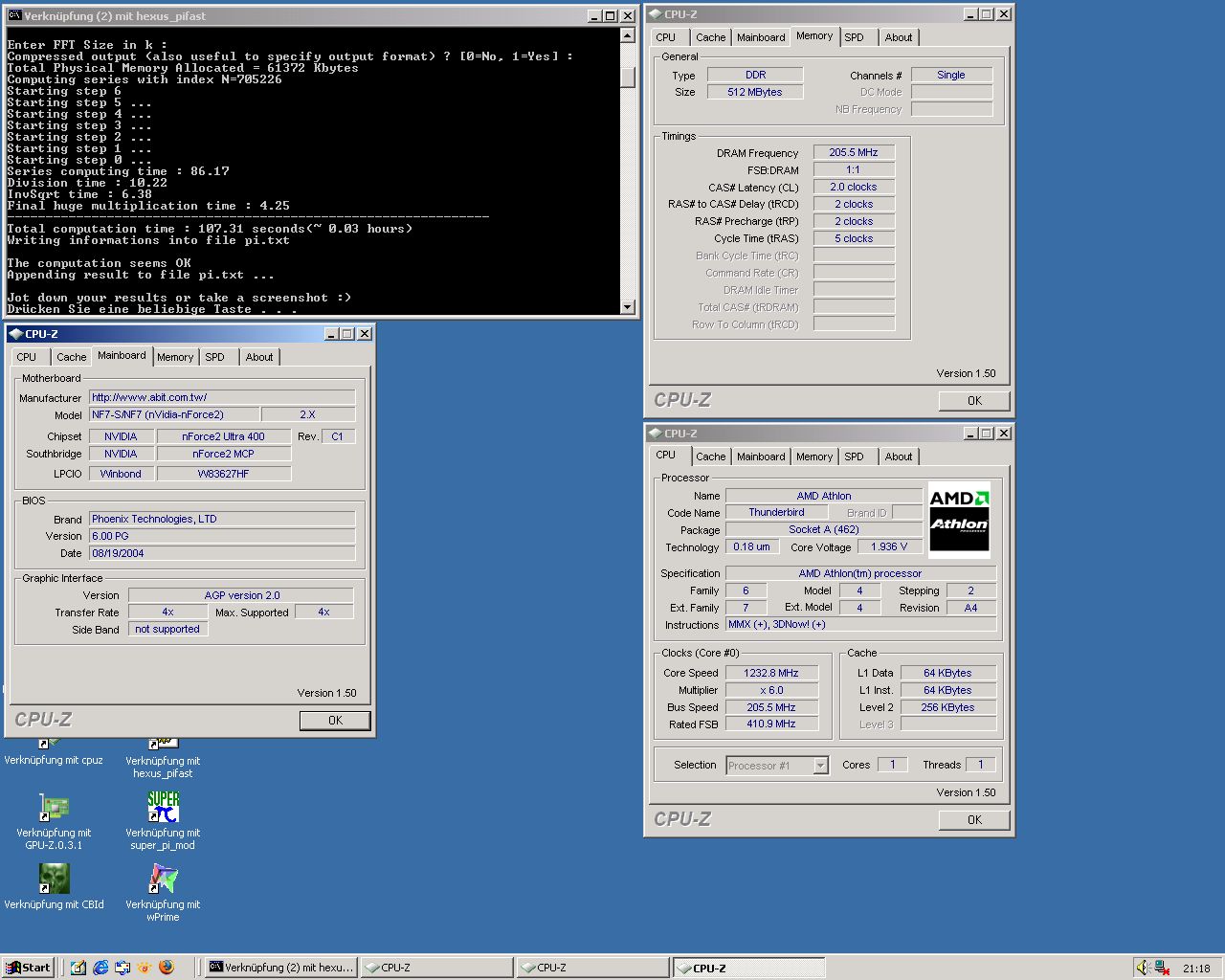This screenshot has height=980, width=1225.
Task: Click the smiling sun quick launch icon
Action: tap(145, 968)
